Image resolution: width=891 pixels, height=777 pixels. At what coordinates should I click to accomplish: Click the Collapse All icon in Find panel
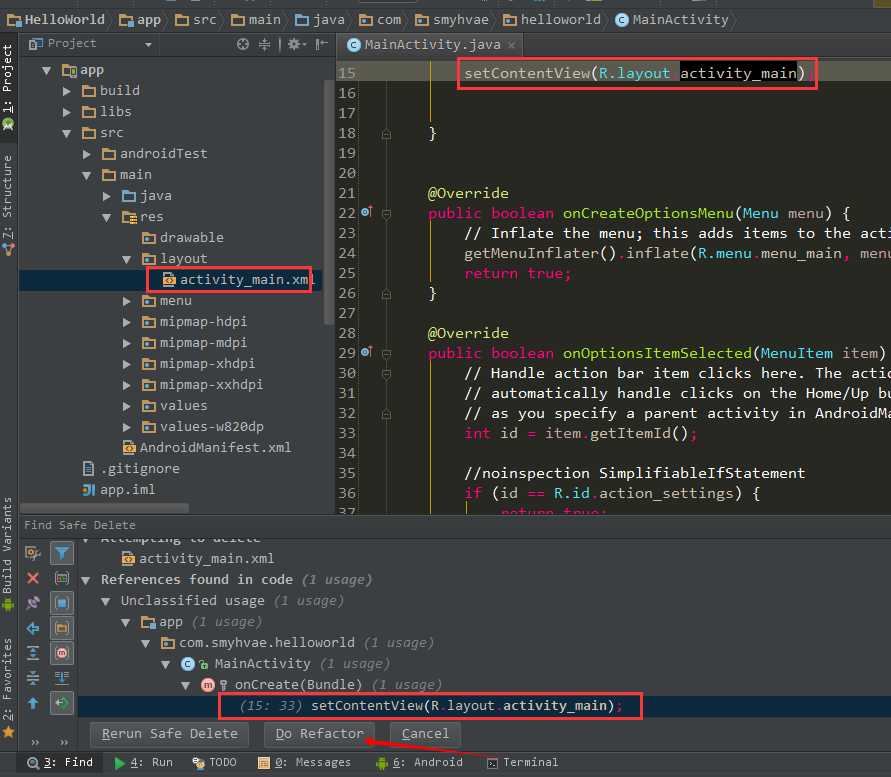(x=33, y=678)
